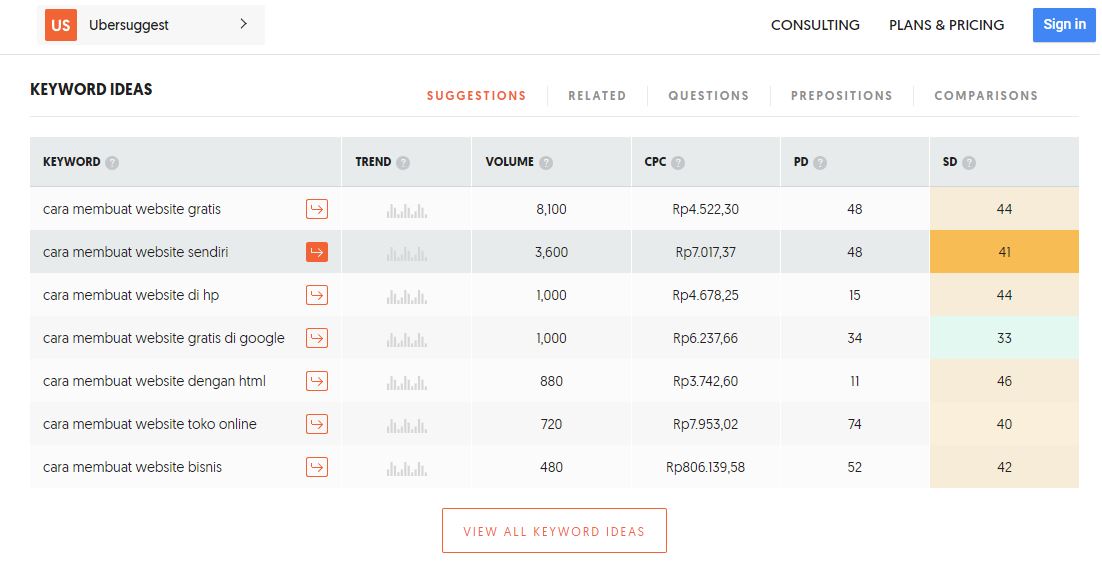The image size is (1102, 562).
Task: Open arrow icon for 'cara membuat website bisnis'
Action: (317, 467)
